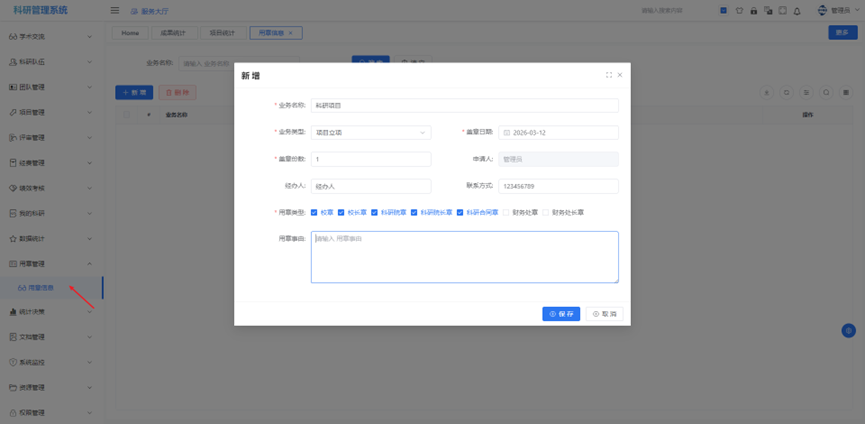Image resolution: width=865 pixels, height=424 pixels.
Task: Toggle fullscreen for the 新增 dialog
Action: tap(608, 75)
